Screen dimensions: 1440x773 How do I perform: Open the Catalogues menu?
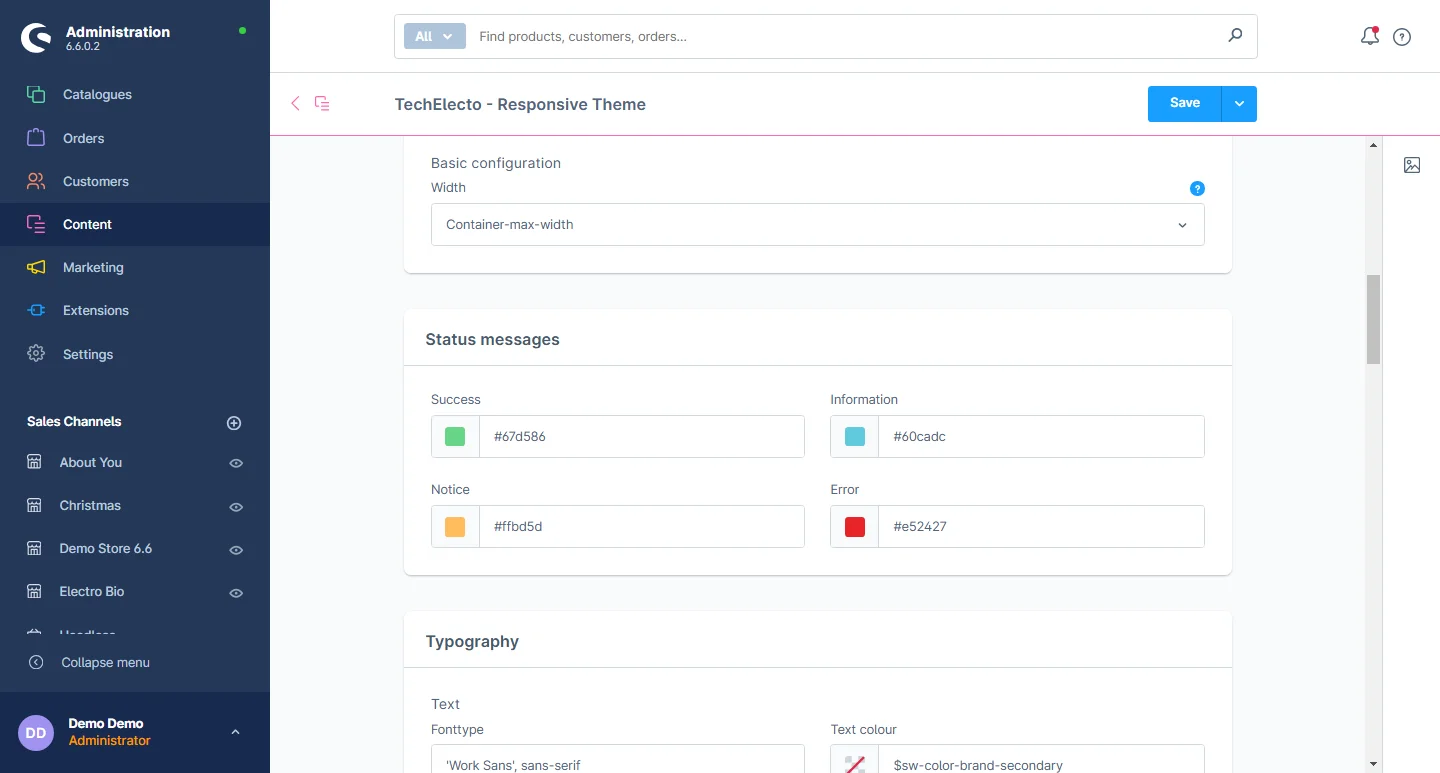click(97, 95)
